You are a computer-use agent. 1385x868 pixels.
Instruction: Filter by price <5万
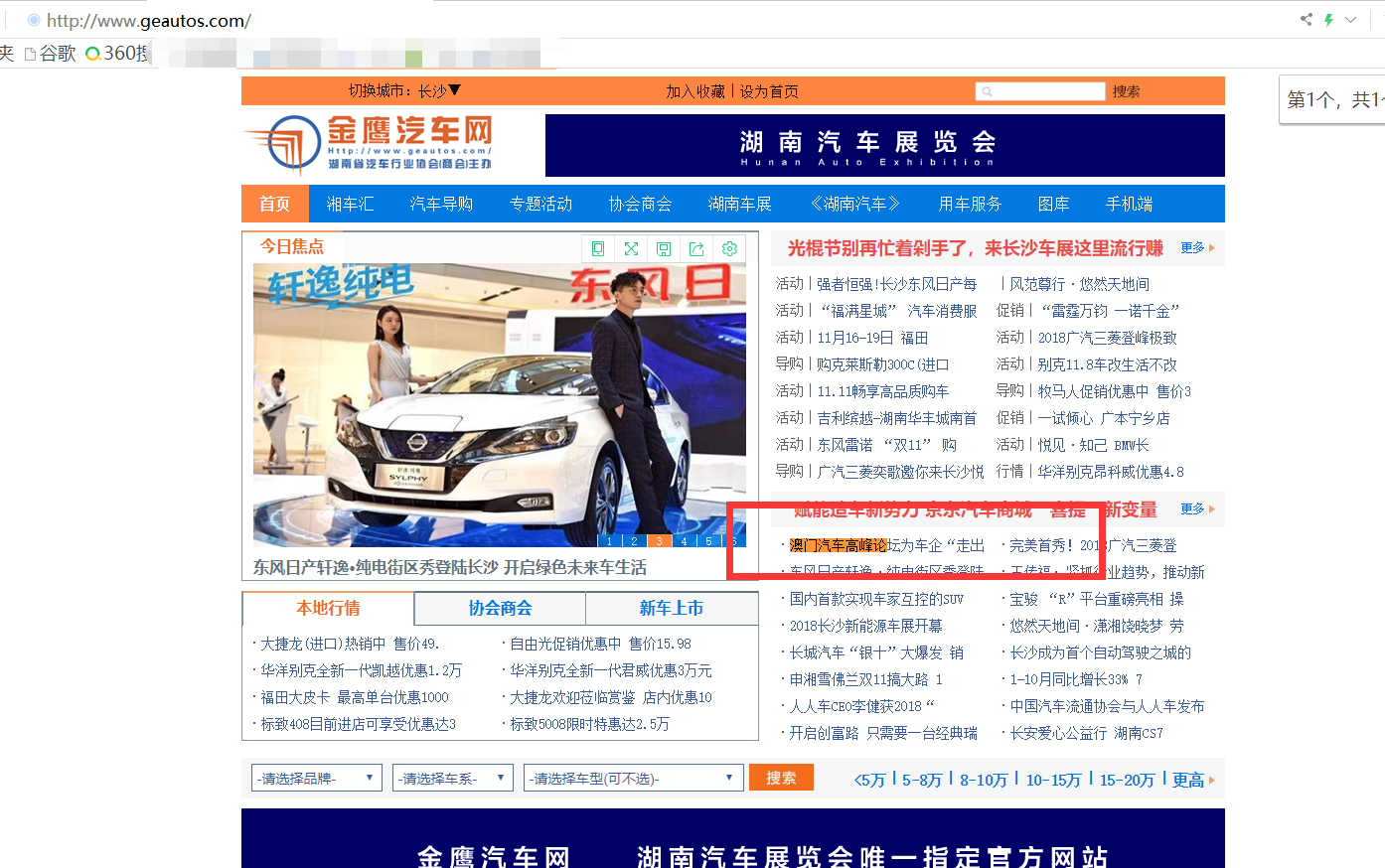870,780
